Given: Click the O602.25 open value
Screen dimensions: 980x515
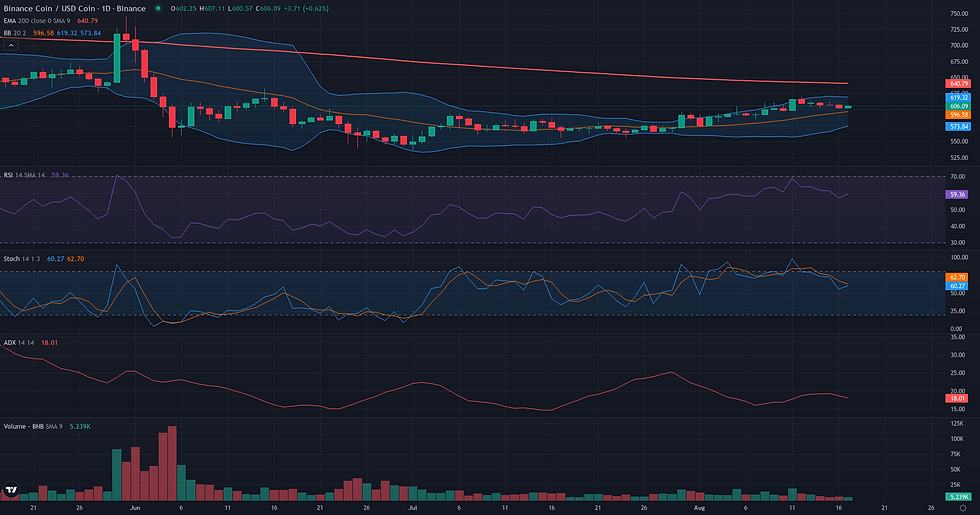Looking at the screenshot, I should 183,8.
